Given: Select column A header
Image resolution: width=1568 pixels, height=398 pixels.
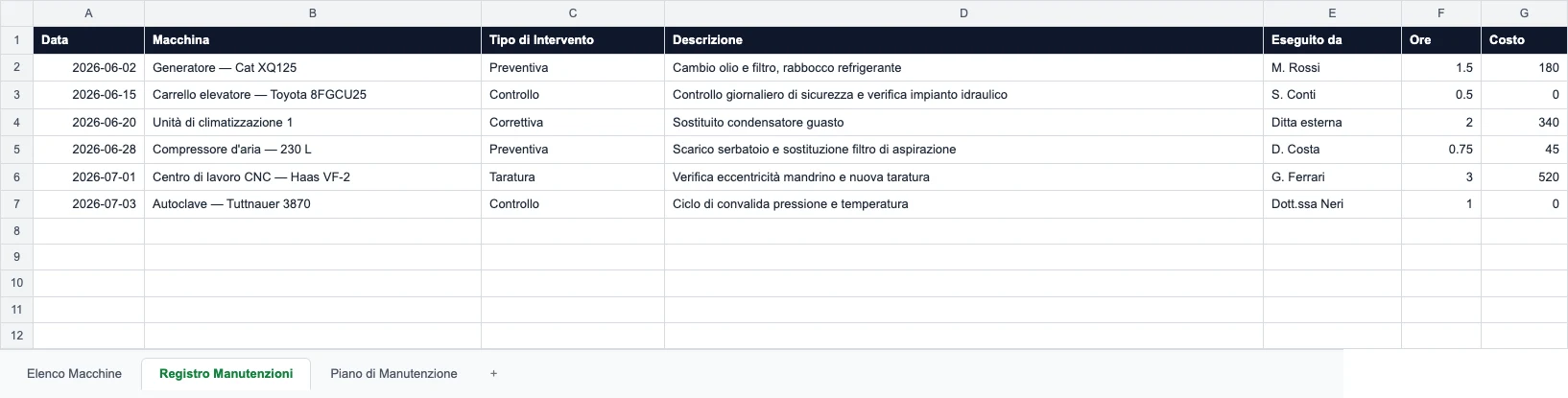Looking at the screenshot, I should pos(89,13).
